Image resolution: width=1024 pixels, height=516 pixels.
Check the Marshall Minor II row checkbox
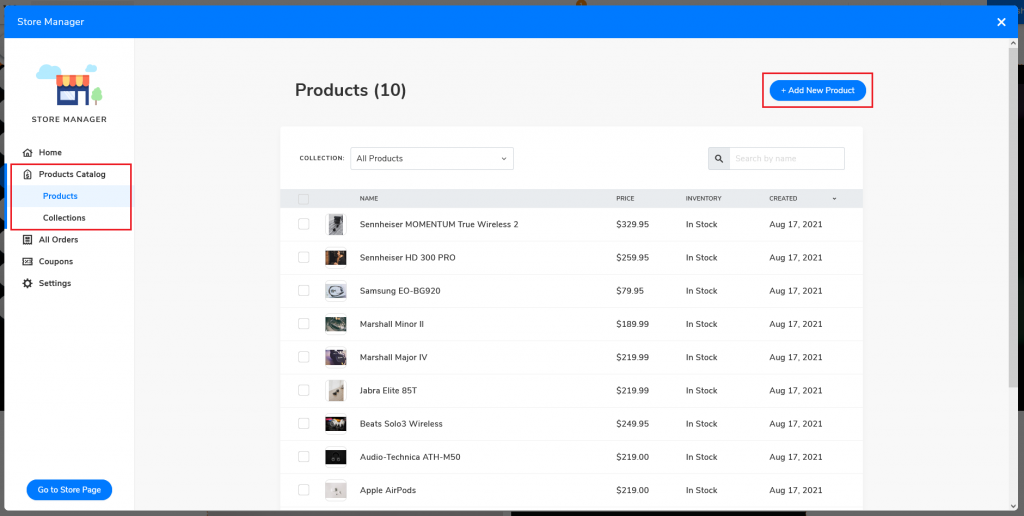304,324
